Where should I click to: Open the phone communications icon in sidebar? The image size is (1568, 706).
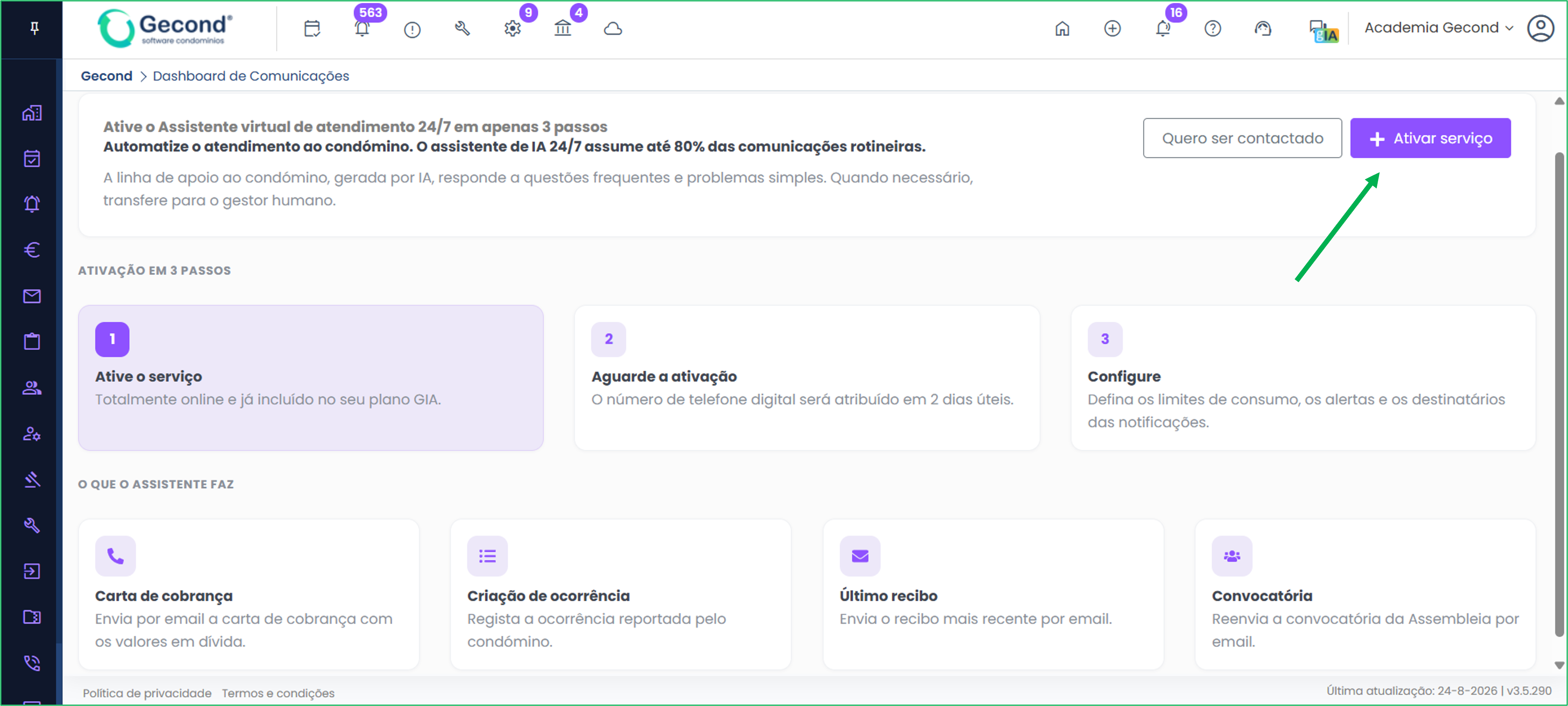(x=32, y=663)
